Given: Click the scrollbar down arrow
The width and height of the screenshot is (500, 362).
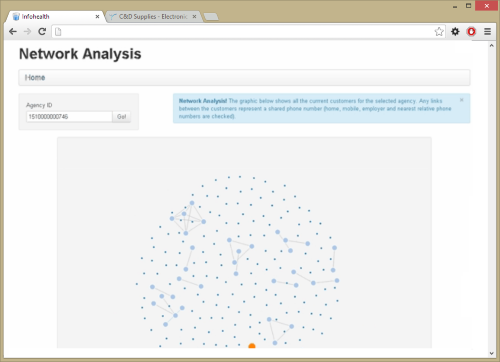Looking at the screenshot, I should tap(492, 353).
